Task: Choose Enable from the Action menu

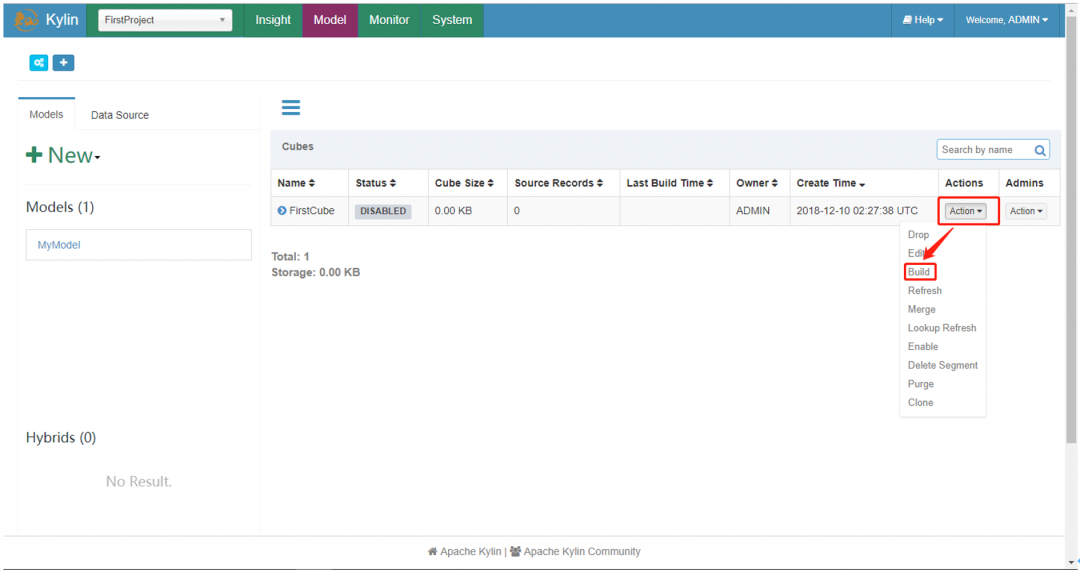Action: [x=923, y=346]
